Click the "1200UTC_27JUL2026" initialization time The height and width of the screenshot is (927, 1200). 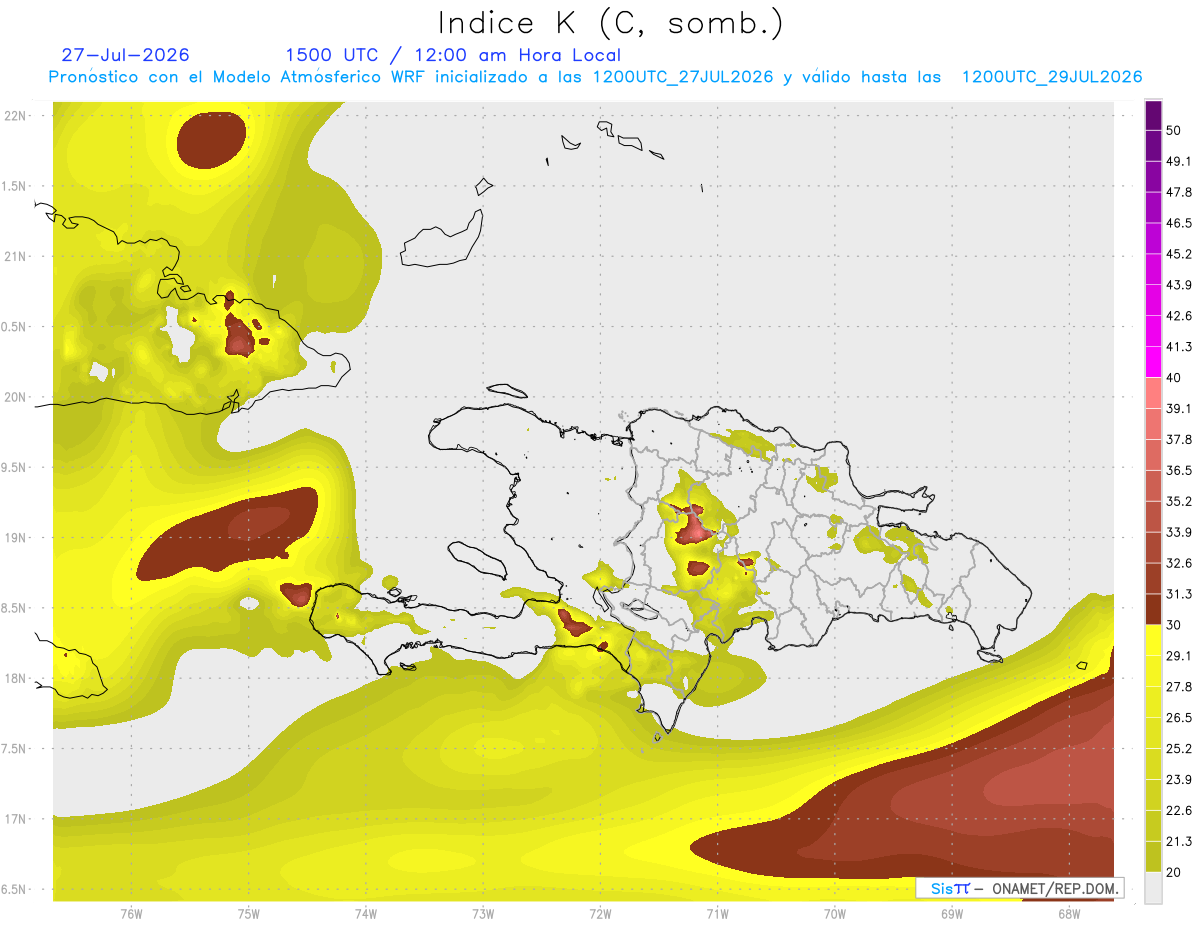click(x=682, y=77)
